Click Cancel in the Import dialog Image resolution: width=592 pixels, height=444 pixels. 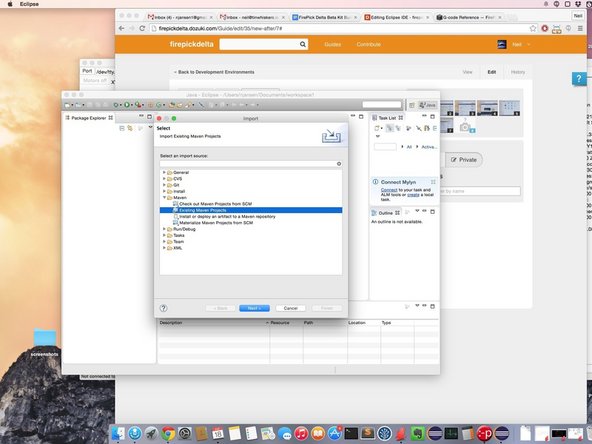pyautogui.click(x=290, y=308)
